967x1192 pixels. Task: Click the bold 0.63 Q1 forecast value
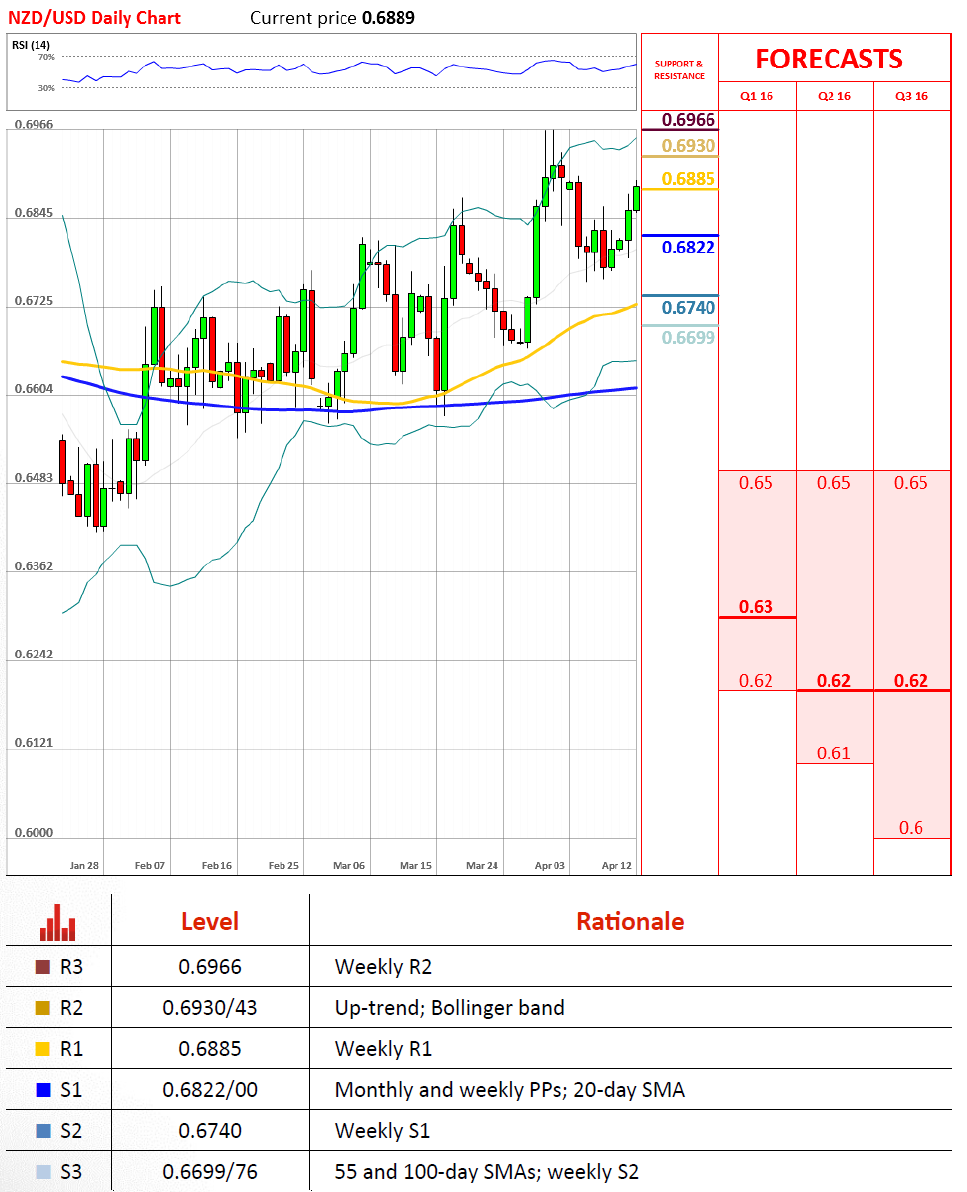[756, 607]
